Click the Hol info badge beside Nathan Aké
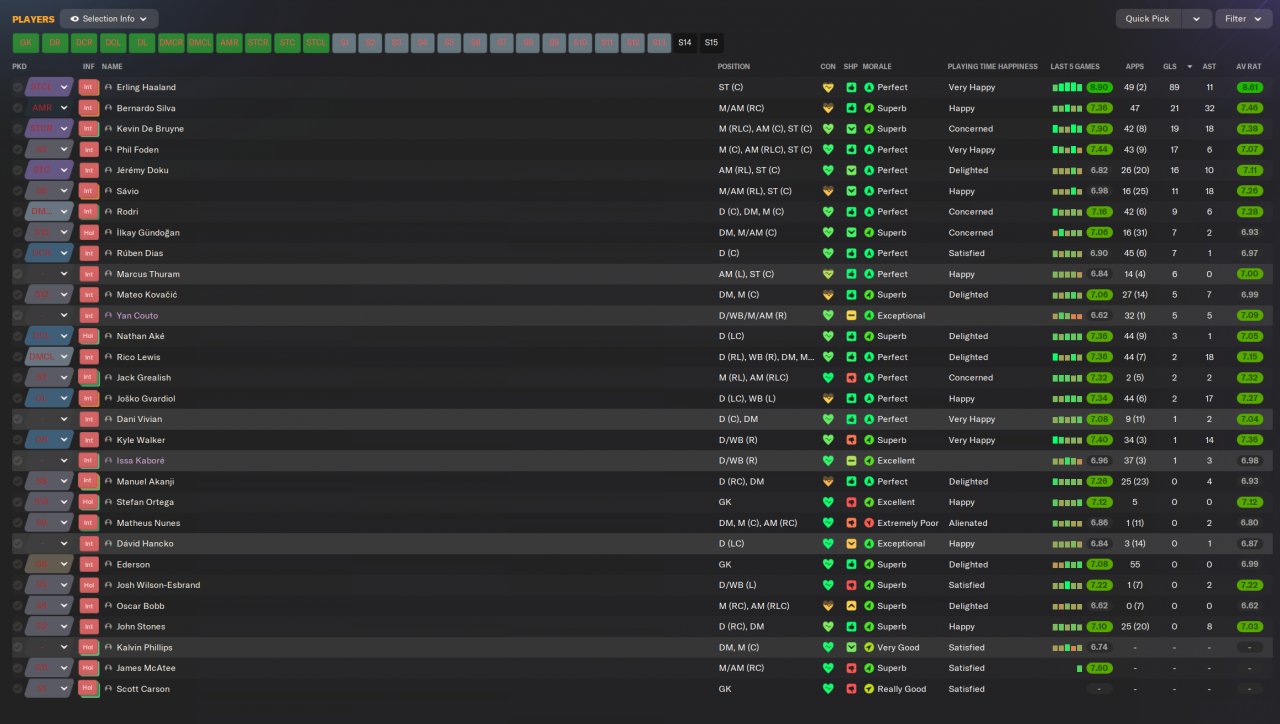Viewport: 1280px width, 724px height. pos(89,337)
